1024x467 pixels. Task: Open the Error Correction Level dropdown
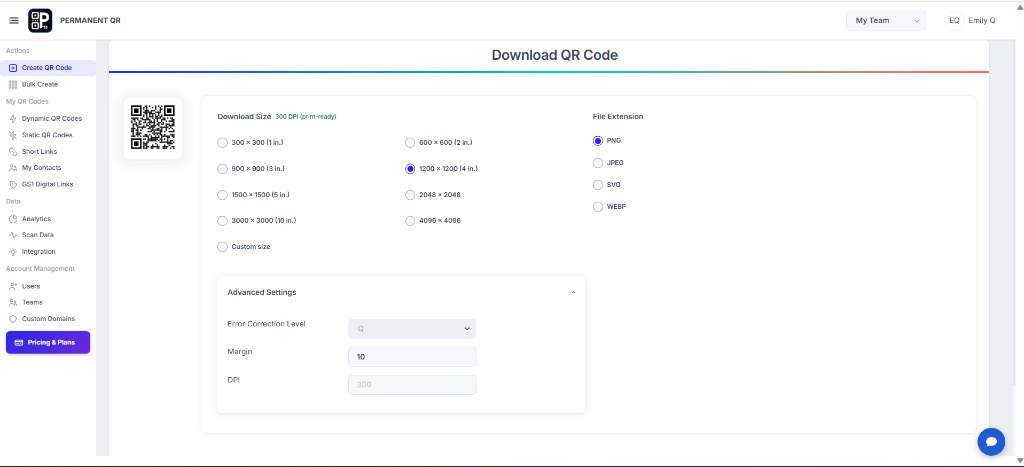tap(412, 329)
